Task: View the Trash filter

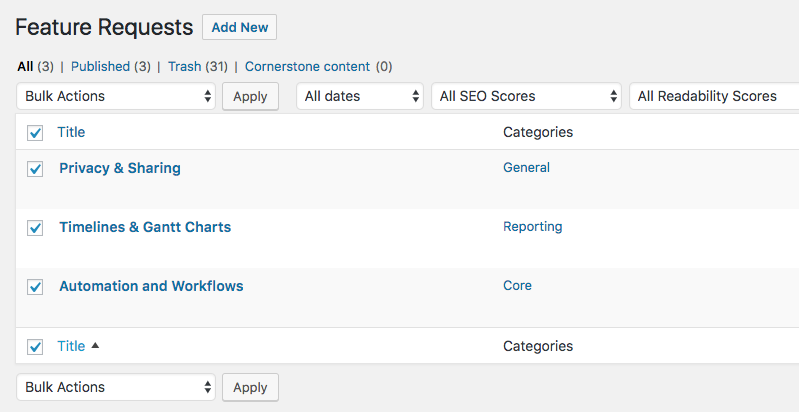Action: [x=184, y=66]
